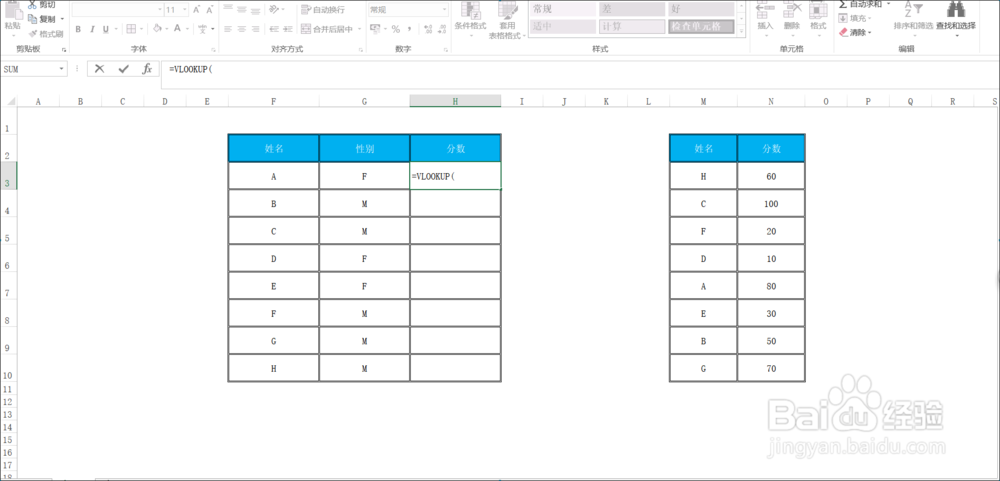Open the Merge and Center dropdown arrow
Image resolution: width=1000 pixels, height=481 pixels.
click(360, 29)
